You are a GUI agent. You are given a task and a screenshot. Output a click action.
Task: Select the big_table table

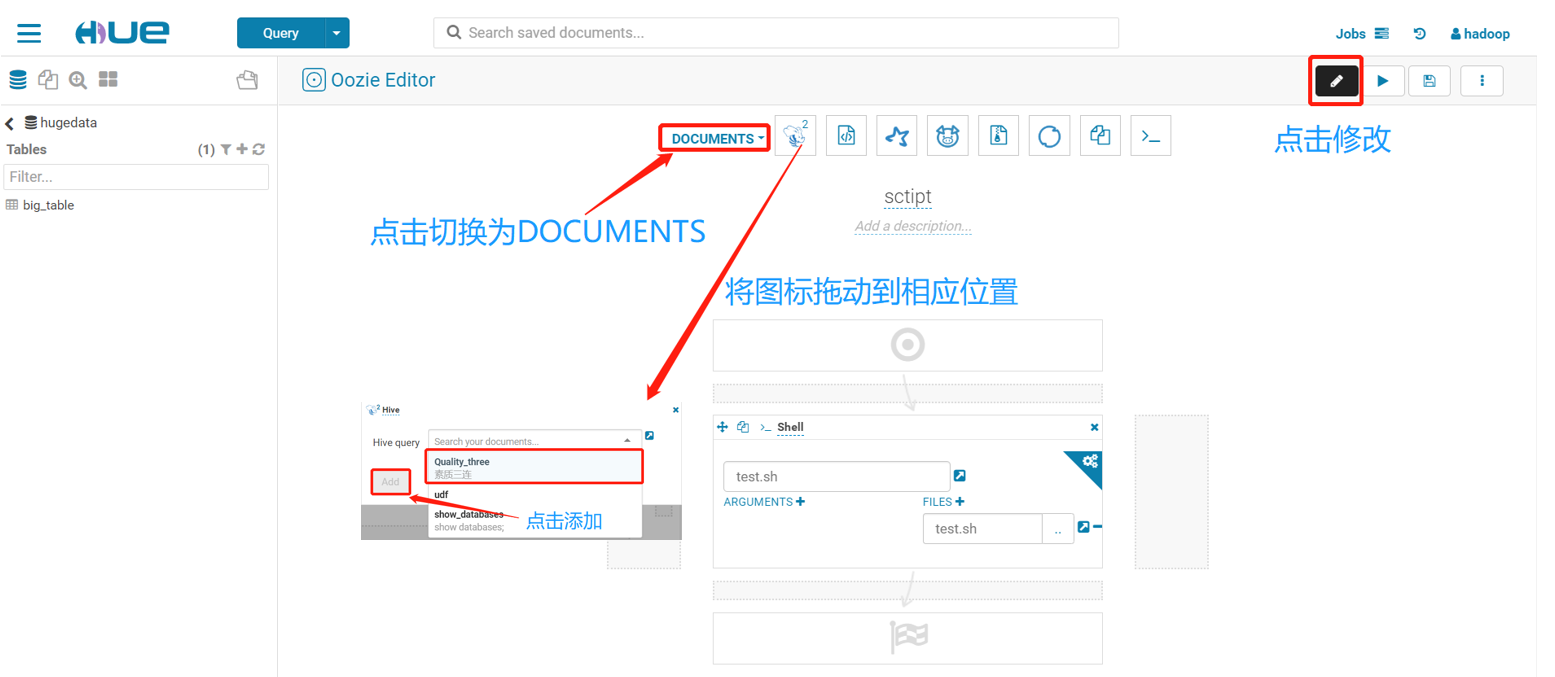[48, 205]
